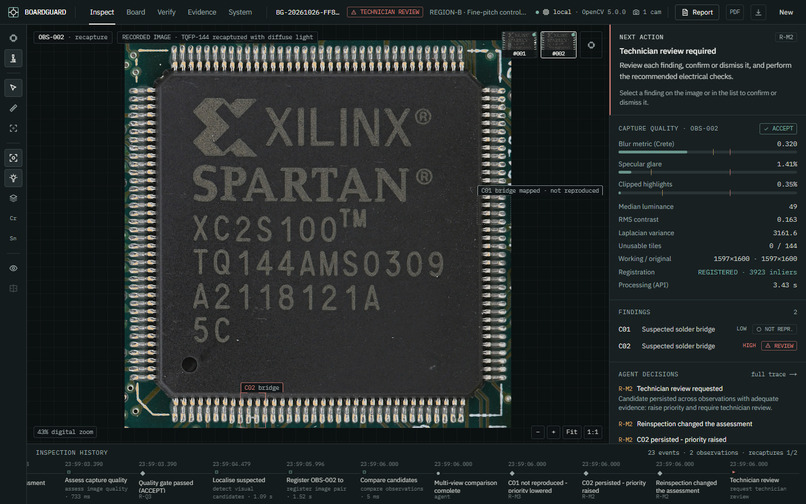This screenshot has width=806, height=504.
Task: Click the split compare view icon
Action: tap(13, 288)
